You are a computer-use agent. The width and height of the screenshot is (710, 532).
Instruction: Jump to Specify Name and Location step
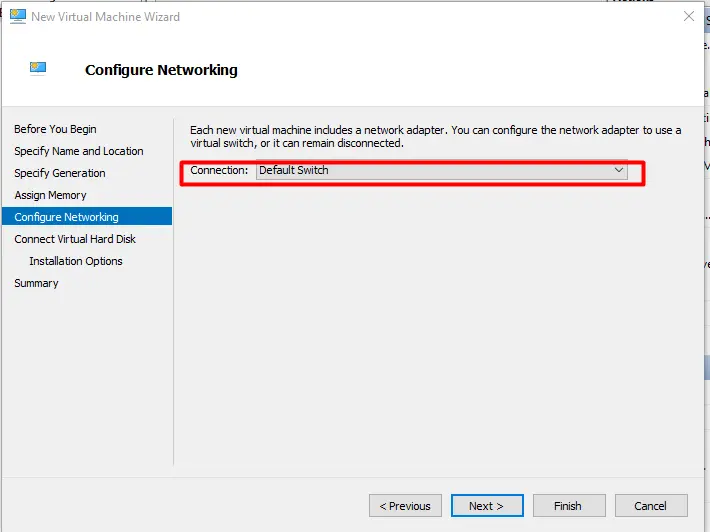click(x=79, y=151)
